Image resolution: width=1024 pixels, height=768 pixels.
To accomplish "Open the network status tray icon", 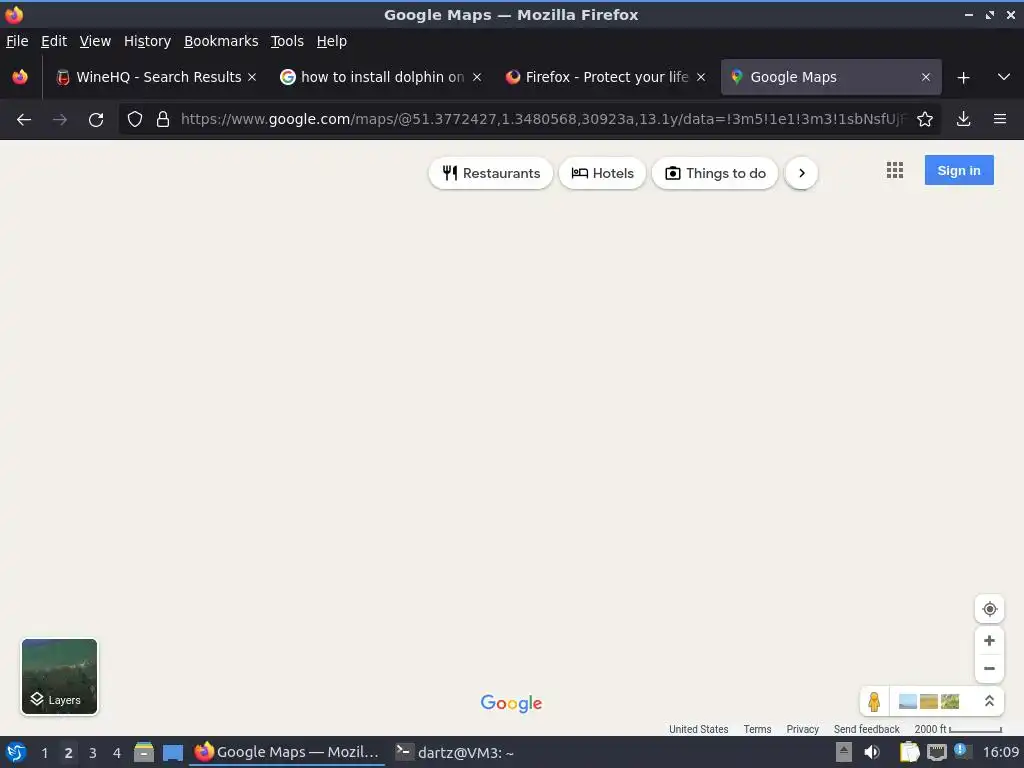I will [x=936, y=752].
